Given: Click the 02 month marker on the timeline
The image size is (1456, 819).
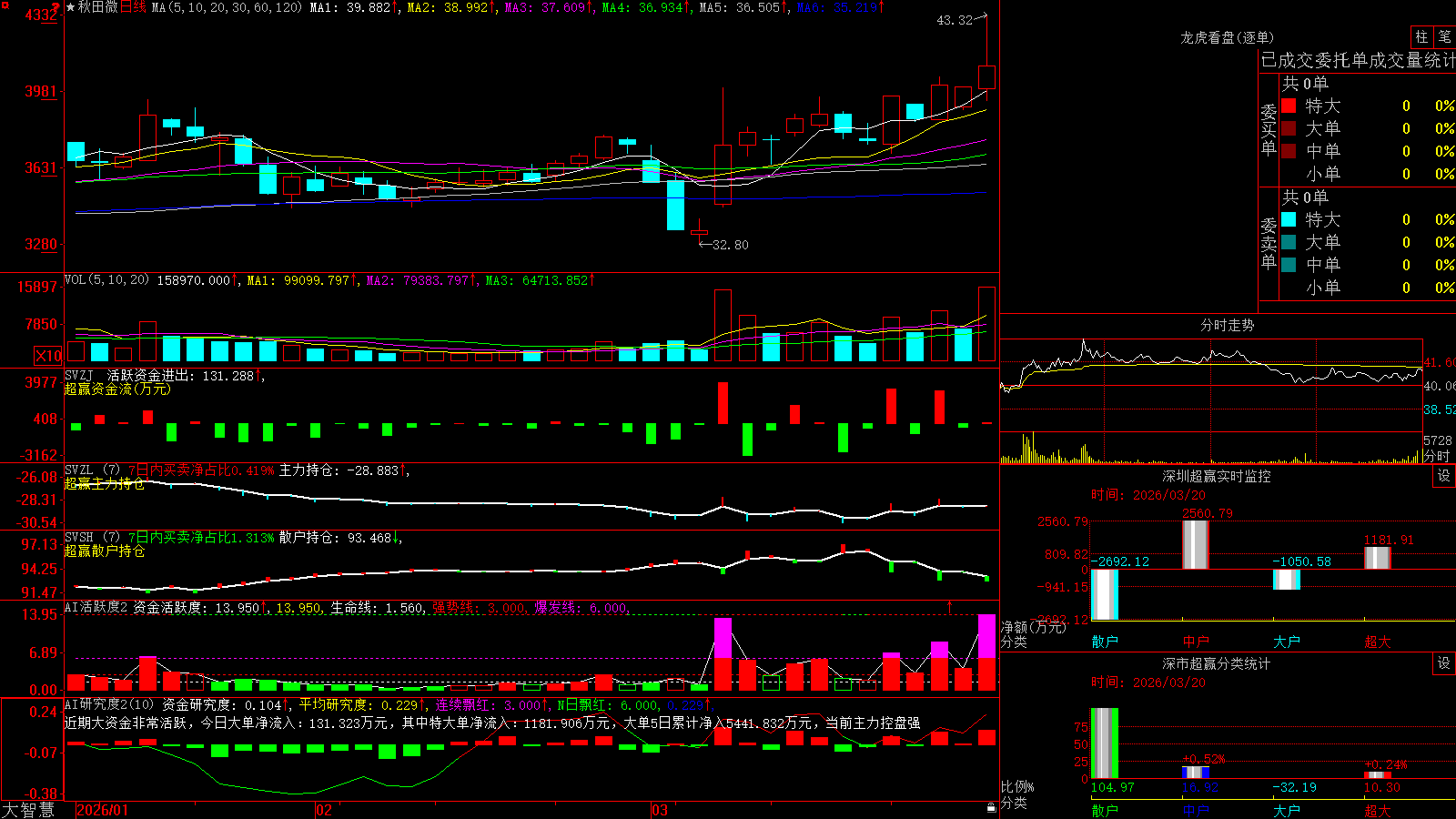Looking at the screenshot, I should tap(324, 810).
